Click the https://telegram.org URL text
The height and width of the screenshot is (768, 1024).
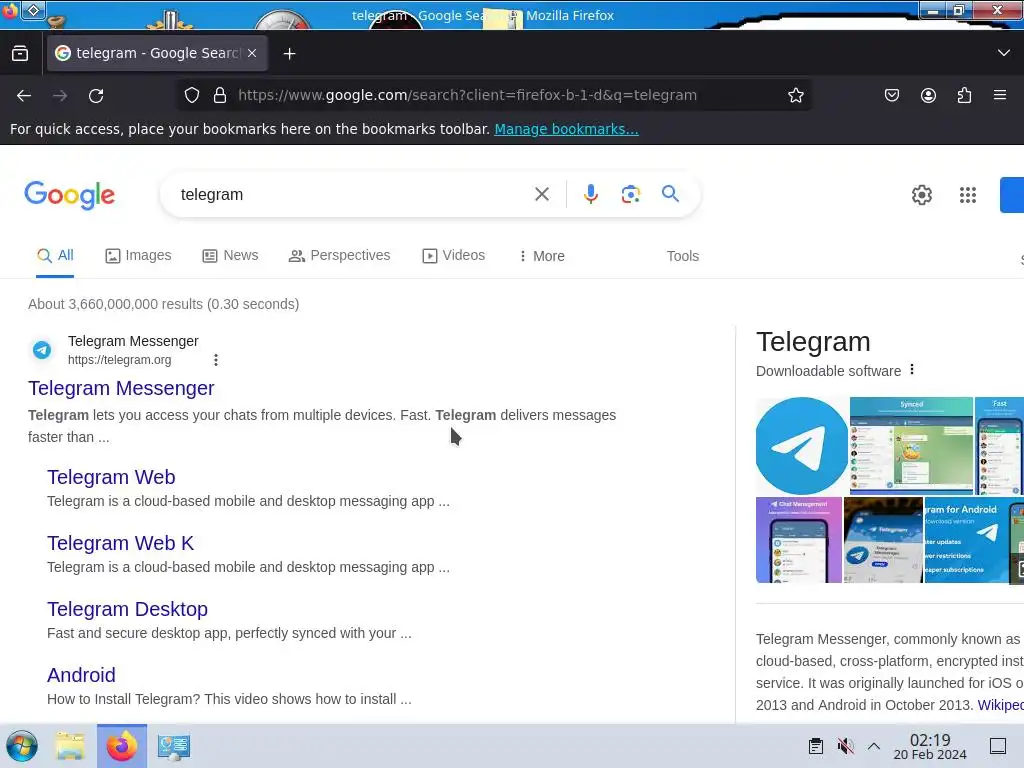click(x=120, y=360)
